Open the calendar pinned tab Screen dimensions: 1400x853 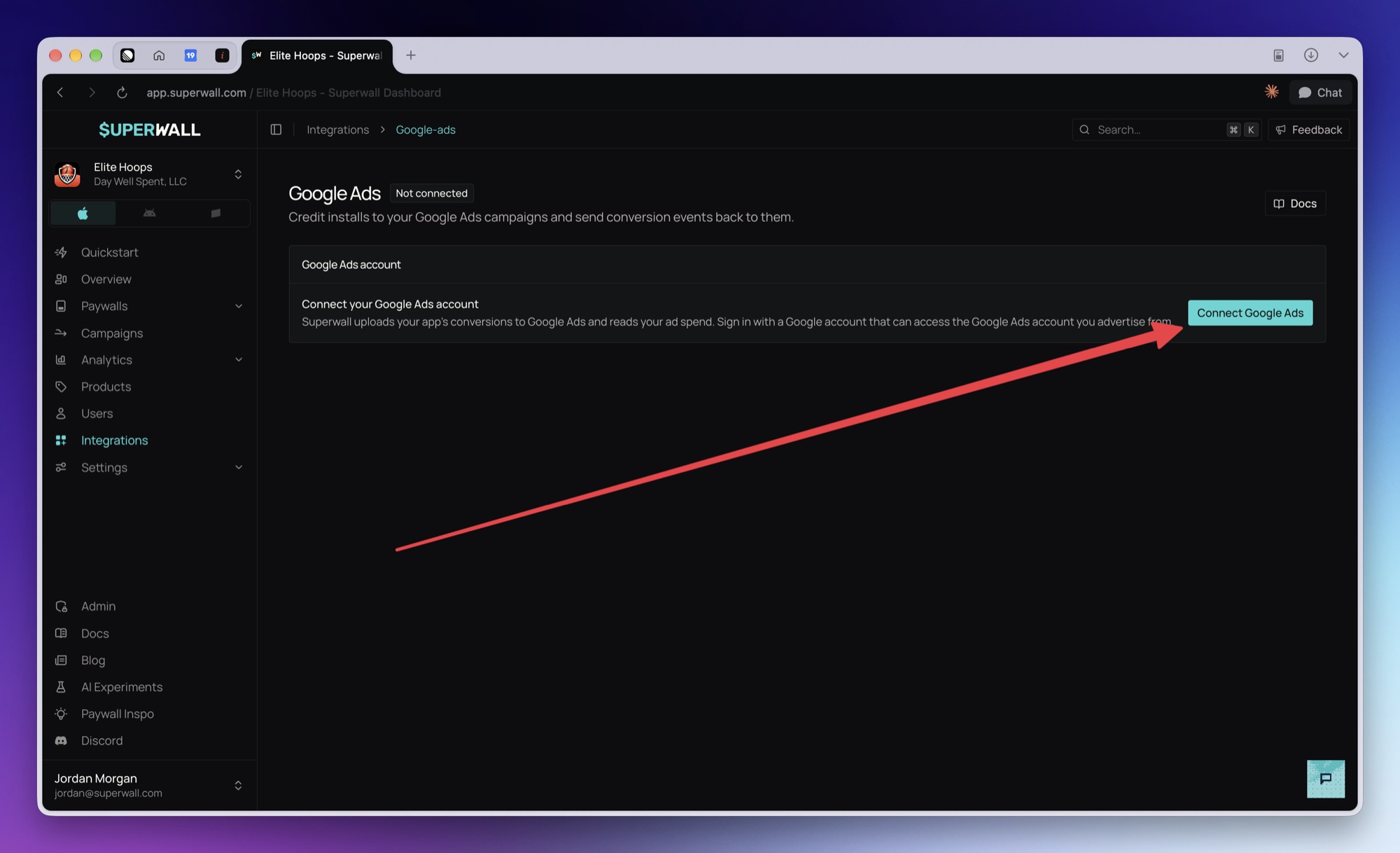tap(190, 55)
